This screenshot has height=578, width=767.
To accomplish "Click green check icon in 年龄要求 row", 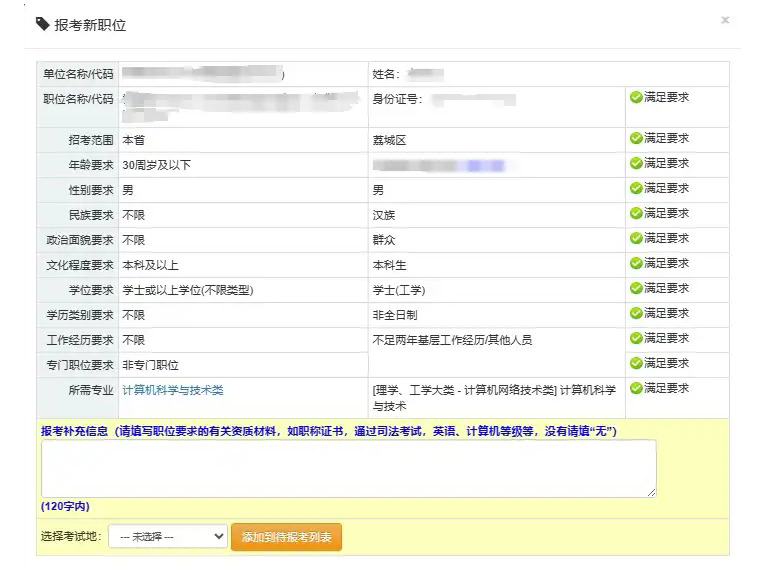I will (635, 164).
